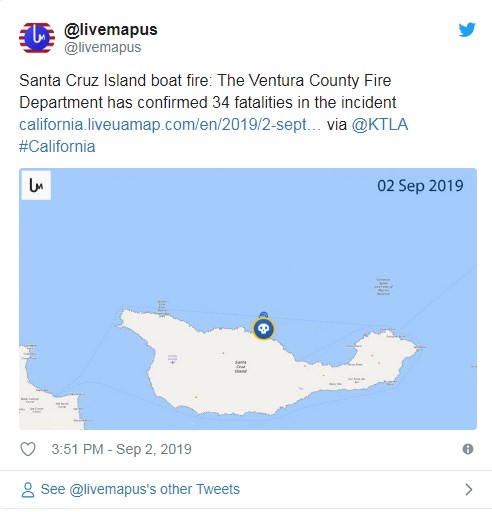Open the tweet info icon
The height and width of the screenshot is (512, 492).
tap(468, 449)
